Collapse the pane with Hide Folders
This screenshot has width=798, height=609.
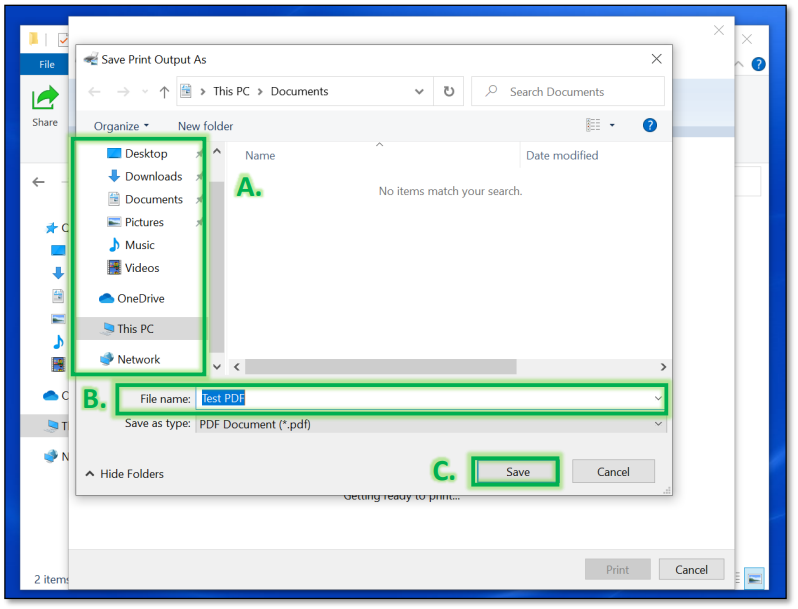click(124, 474)
